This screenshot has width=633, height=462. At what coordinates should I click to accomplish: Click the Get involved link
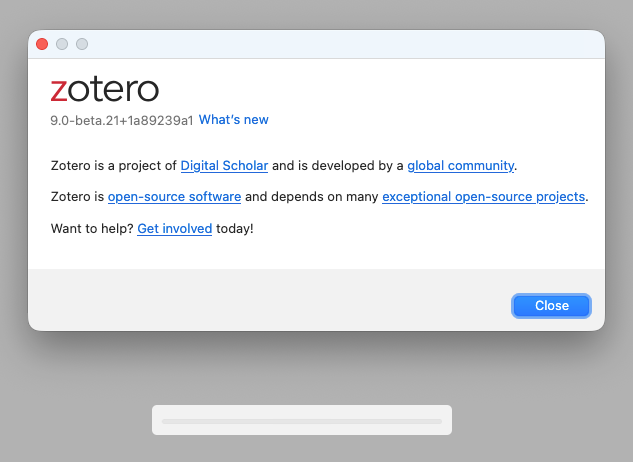tap(174, 229)
